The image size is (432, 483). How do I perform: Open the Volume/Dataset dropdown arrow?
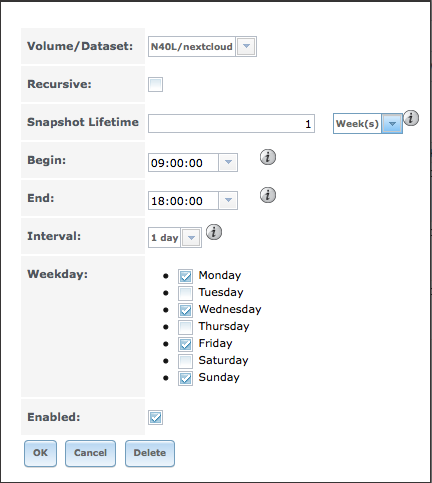pos(246,46)
